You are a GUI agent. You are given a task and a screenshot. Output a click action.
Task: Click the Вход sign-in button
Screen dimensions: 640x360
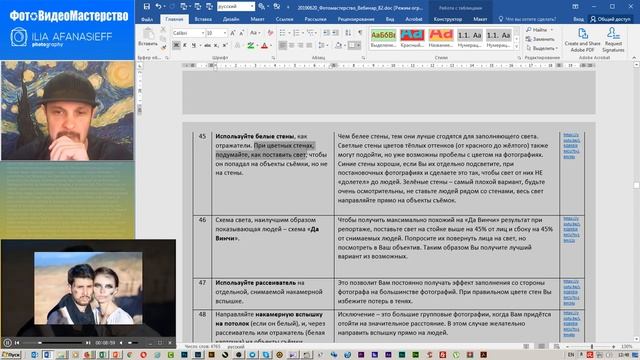coord(578,19)
